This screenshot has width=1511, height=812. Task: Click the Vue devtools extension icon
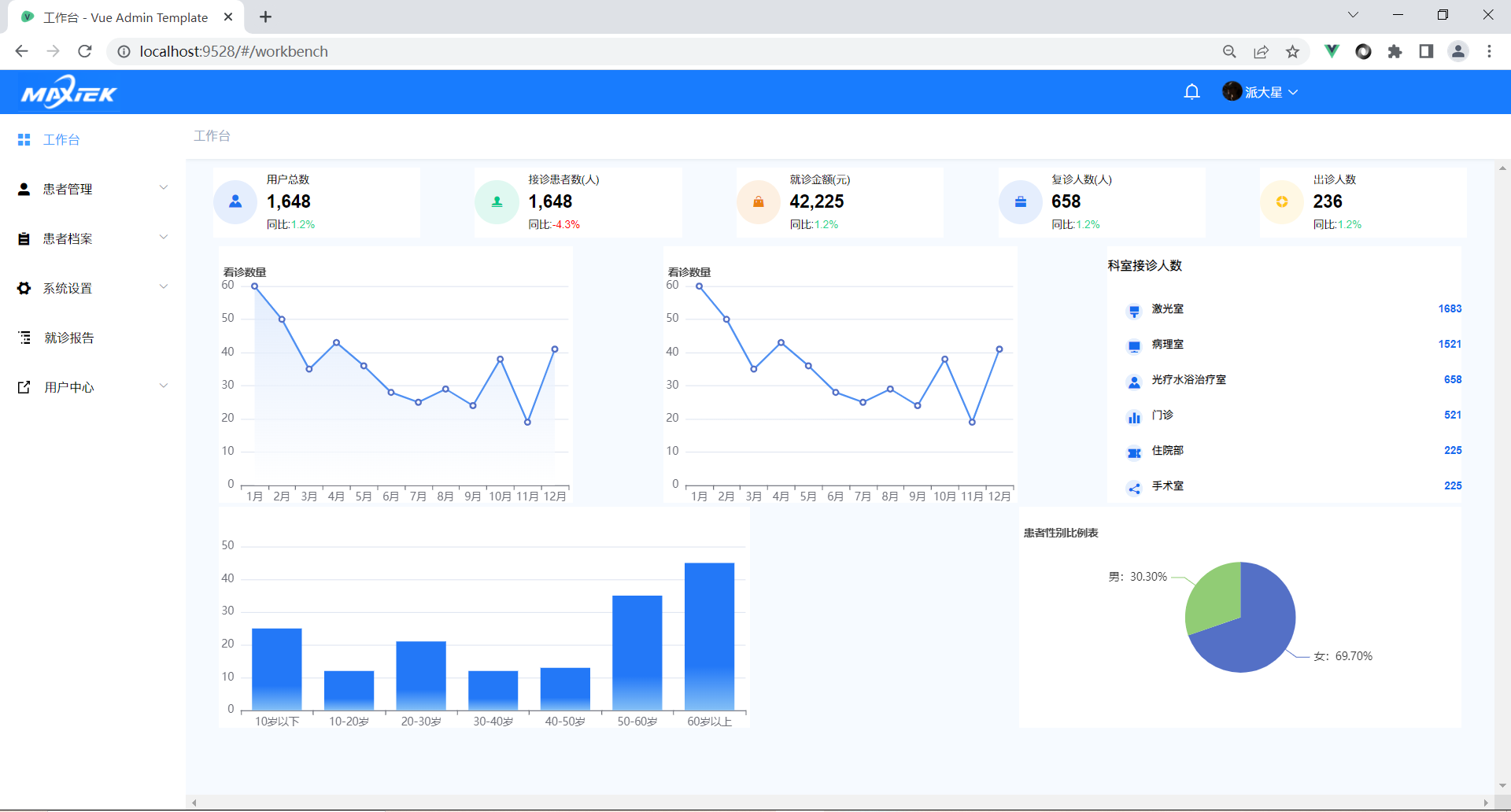tap(1332, 51)
